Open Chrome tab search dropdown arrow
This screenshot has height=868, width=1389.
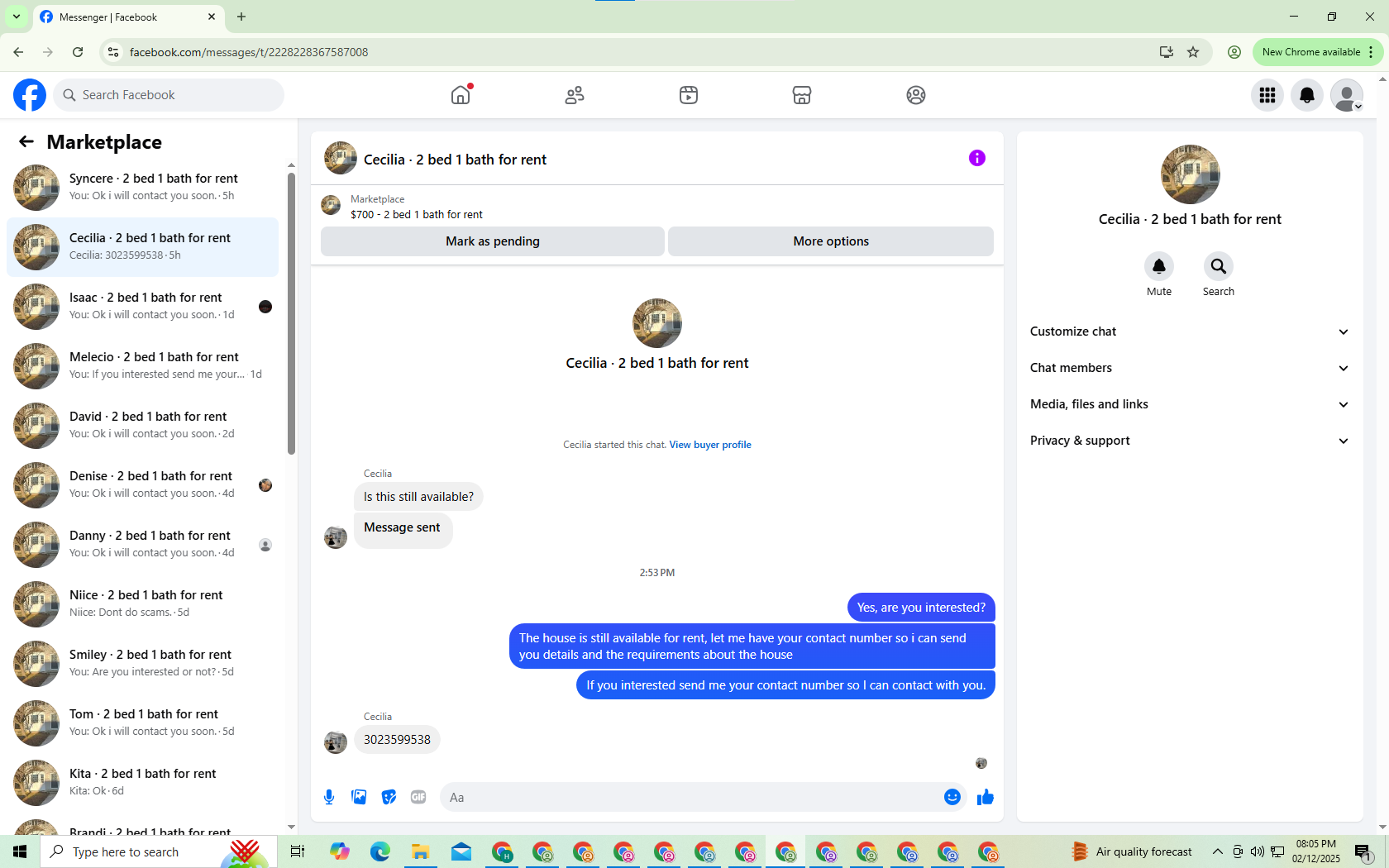17,17
